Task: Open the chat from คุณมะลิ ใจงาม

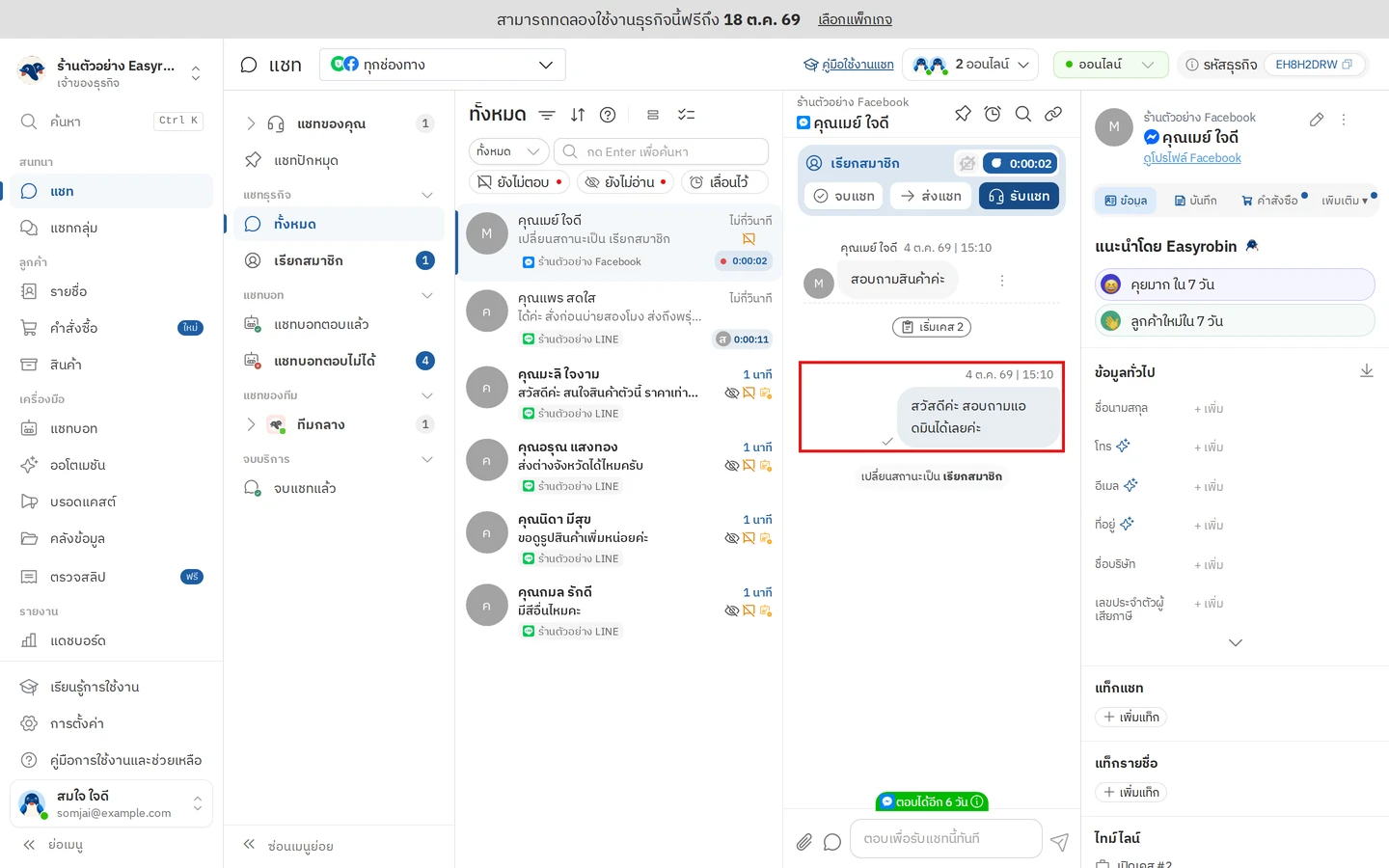Action: tap(618, 393)
